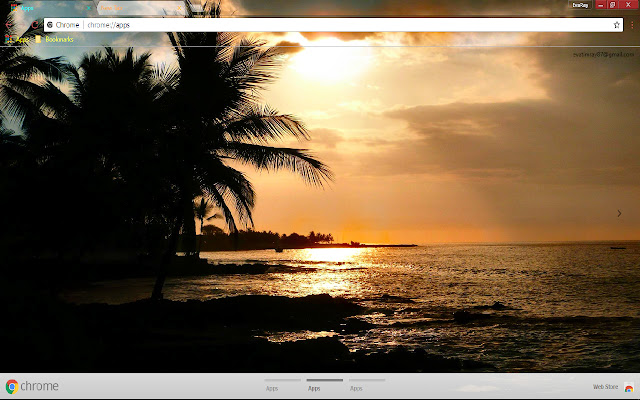
Task: Open the Bookmarks folder in the bookmarks bar
Action: pyautogui.click(x=54, y=39)
